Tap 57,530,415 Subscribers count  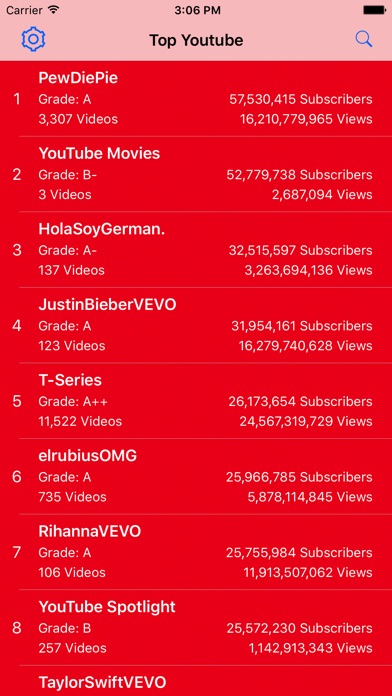[x=301, y=99]
